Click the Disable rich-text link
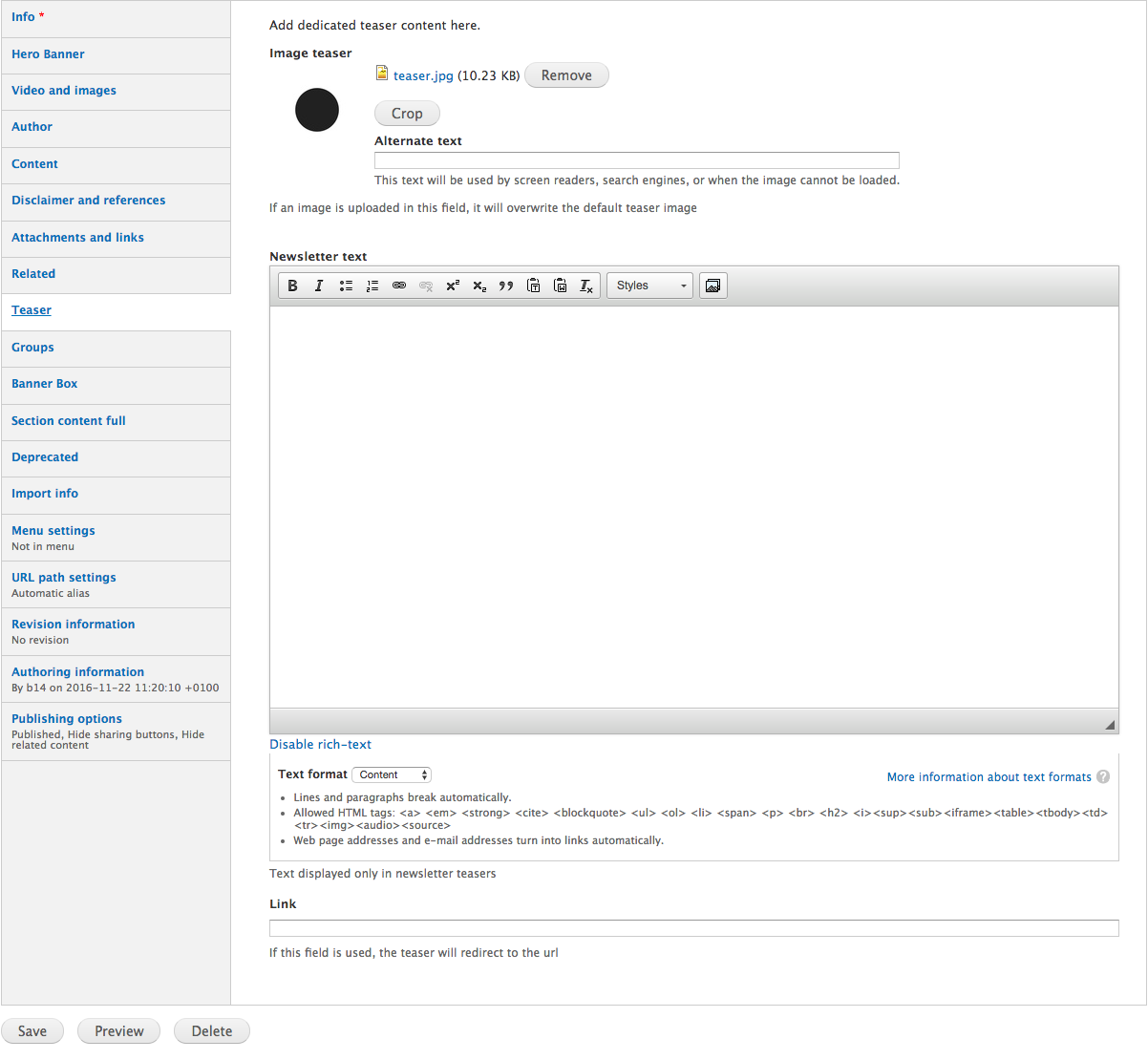The width and height of the screenshot is (1148, 1060). pos(320,745)
